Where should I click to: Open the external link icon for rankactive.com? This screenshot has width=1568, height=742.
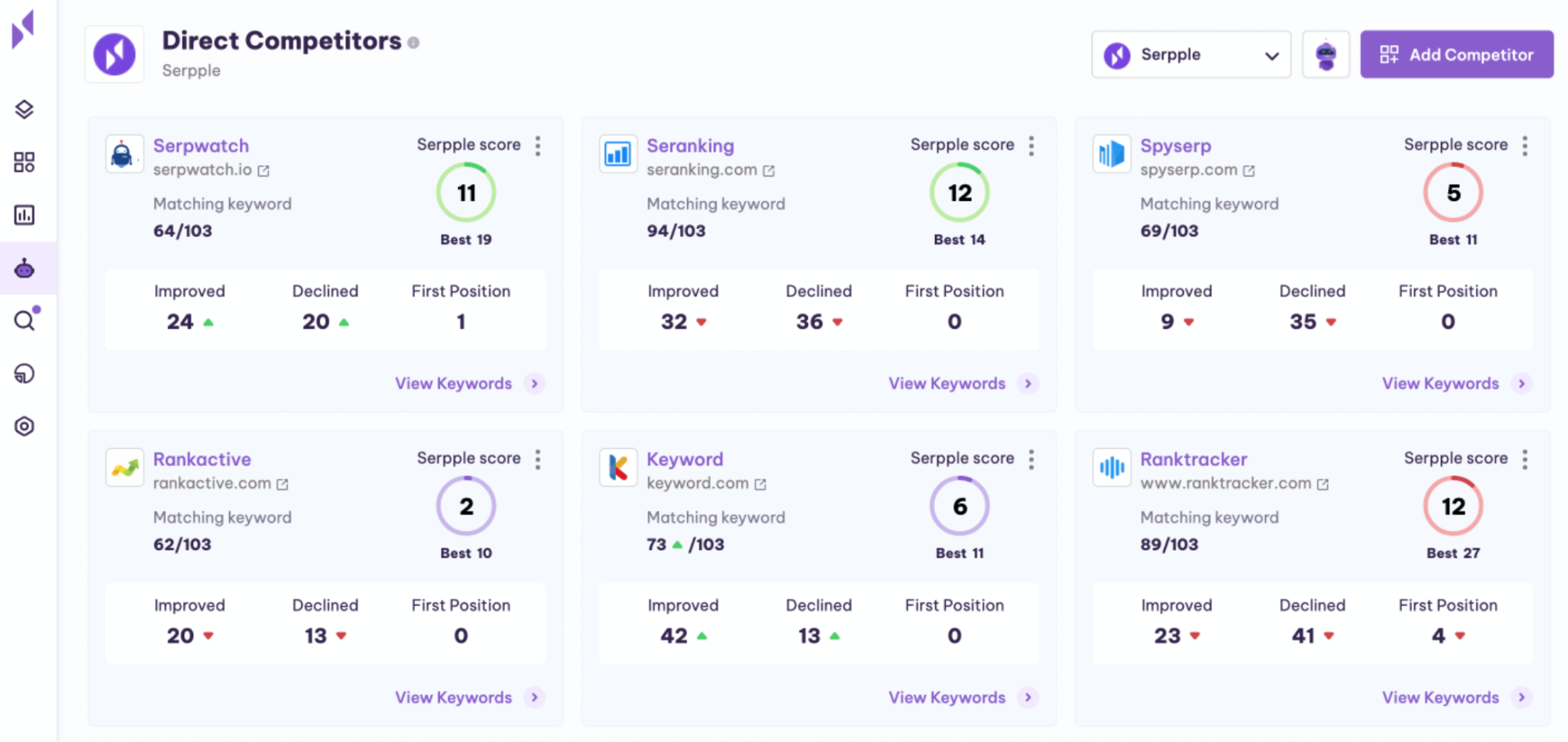coord(282,484)
